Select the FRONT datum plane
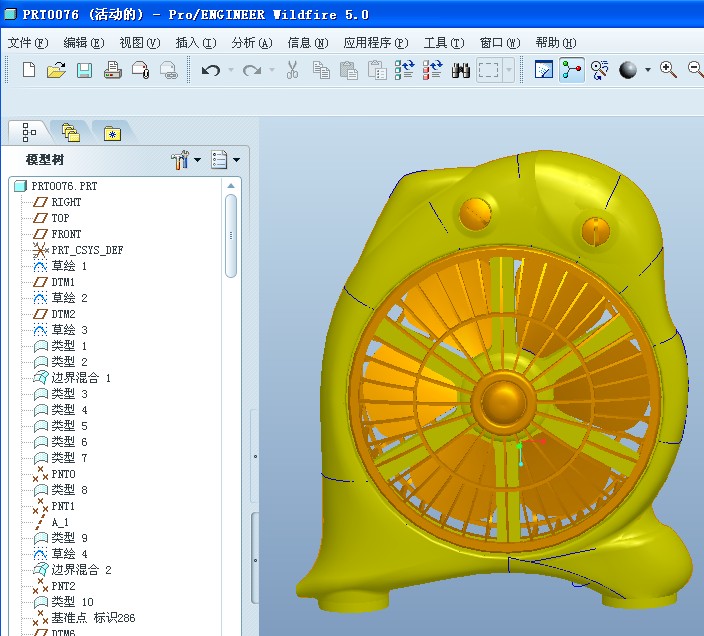Viewport: 704px width, 636px height. tap(57, 234)
